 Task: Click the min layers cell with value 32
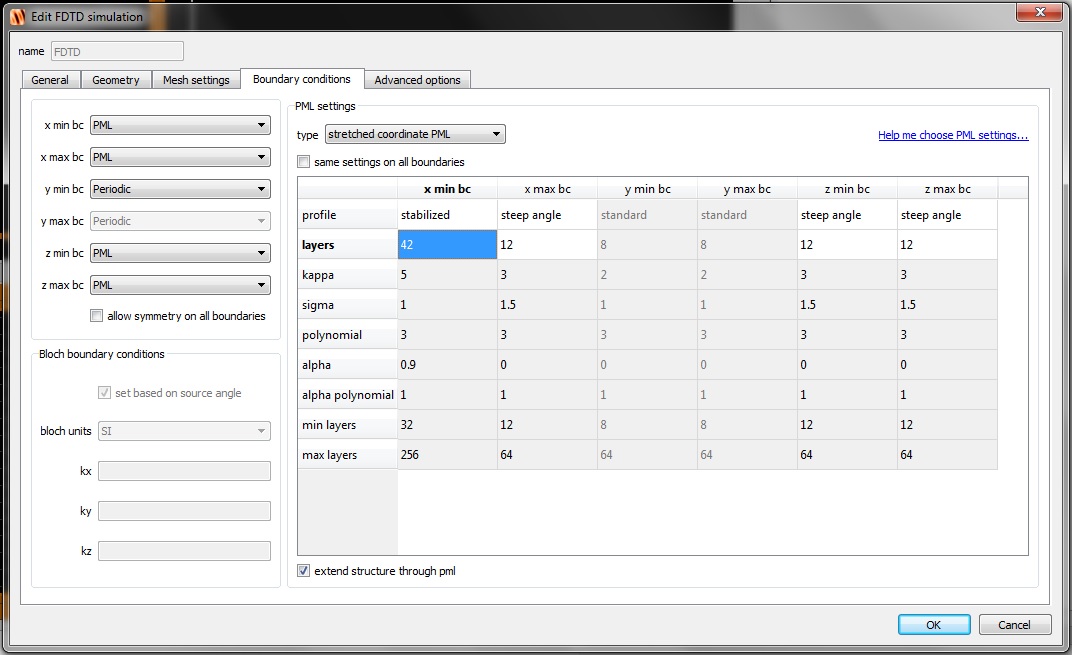coord(447,425)
